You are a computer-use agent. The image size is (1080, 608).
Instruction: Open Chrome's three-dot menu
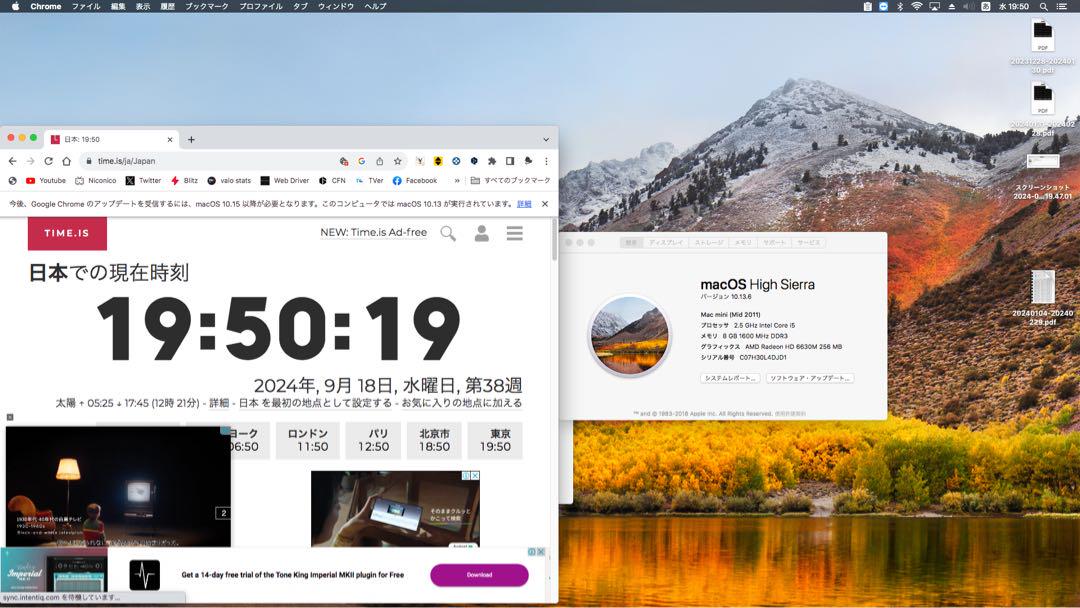click(x=546, y=161)
